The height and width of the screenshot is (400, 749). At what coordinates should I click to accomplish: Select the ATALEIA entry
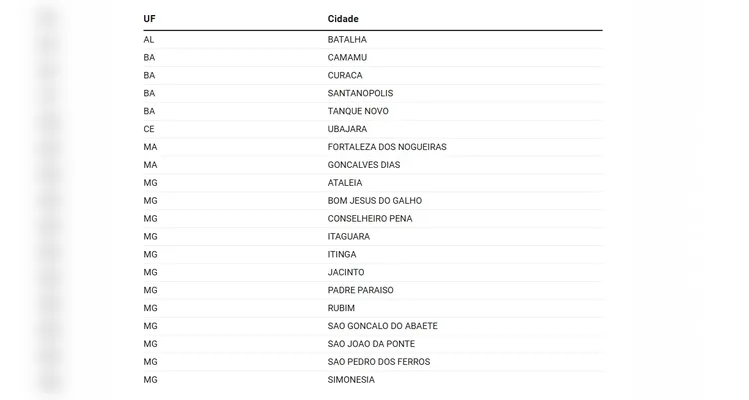(x=345, y=183)
